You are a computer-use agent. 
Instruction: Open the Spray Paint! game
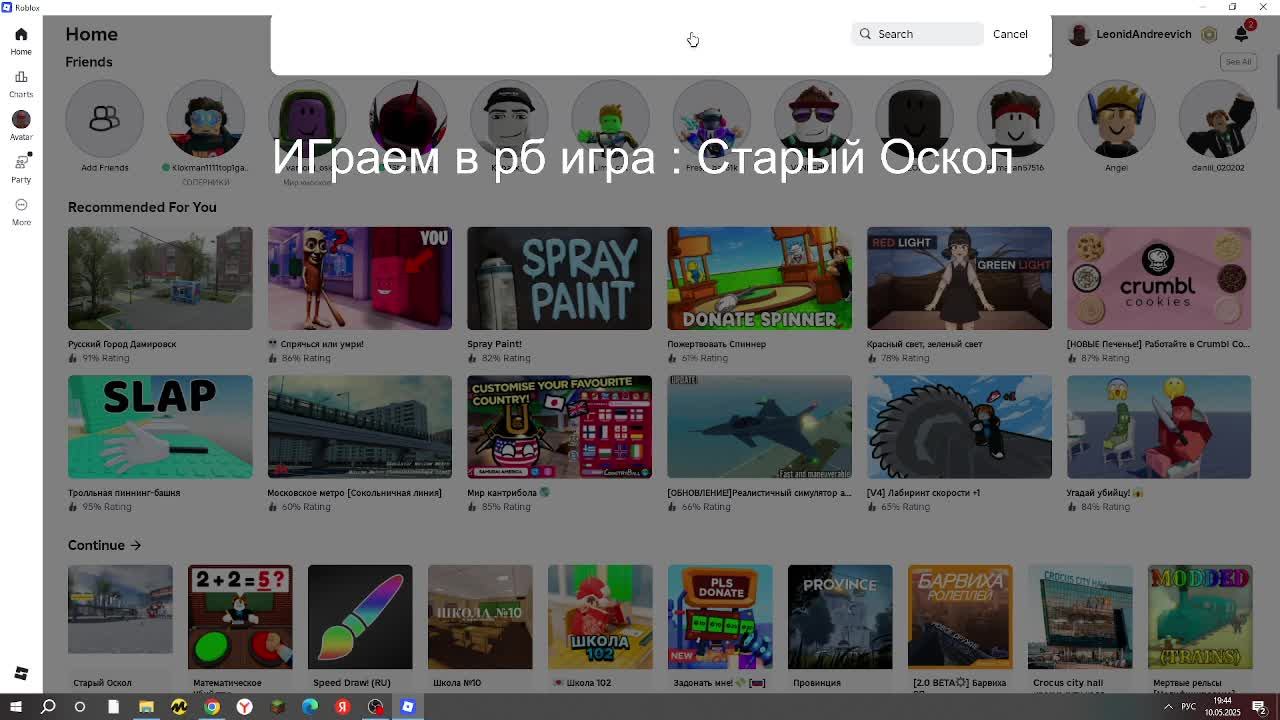pos(559,278)
